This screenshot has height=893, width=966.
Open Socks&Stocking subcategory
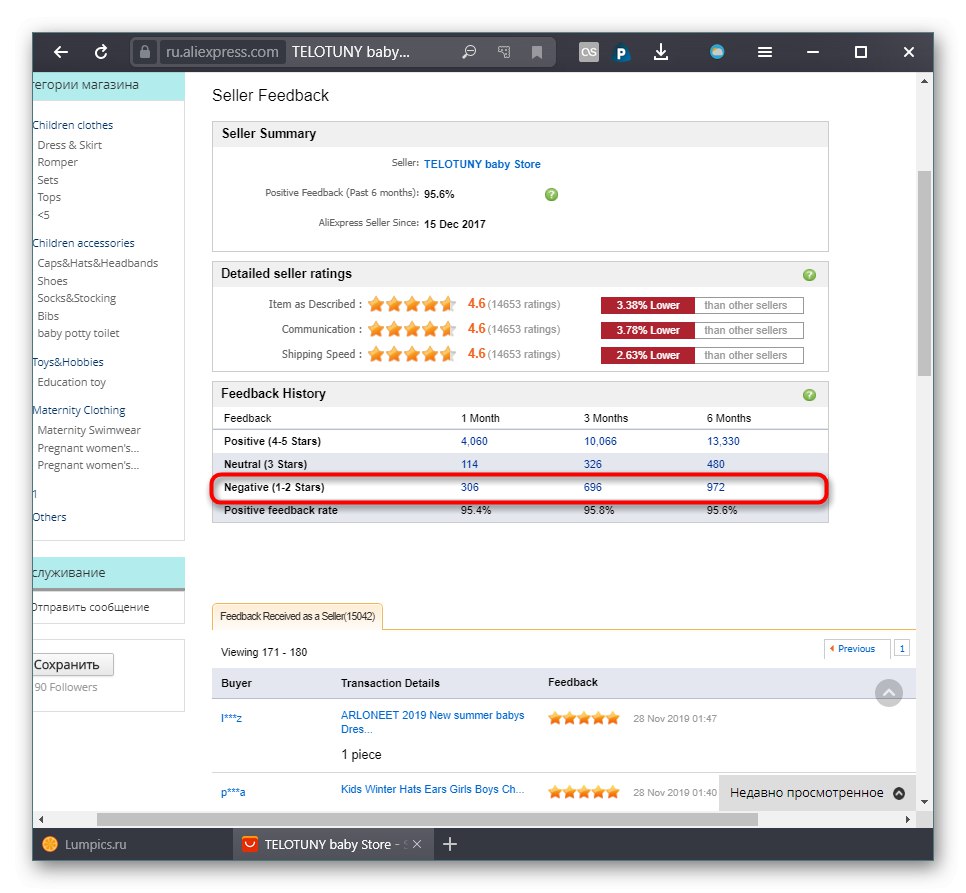76,298
